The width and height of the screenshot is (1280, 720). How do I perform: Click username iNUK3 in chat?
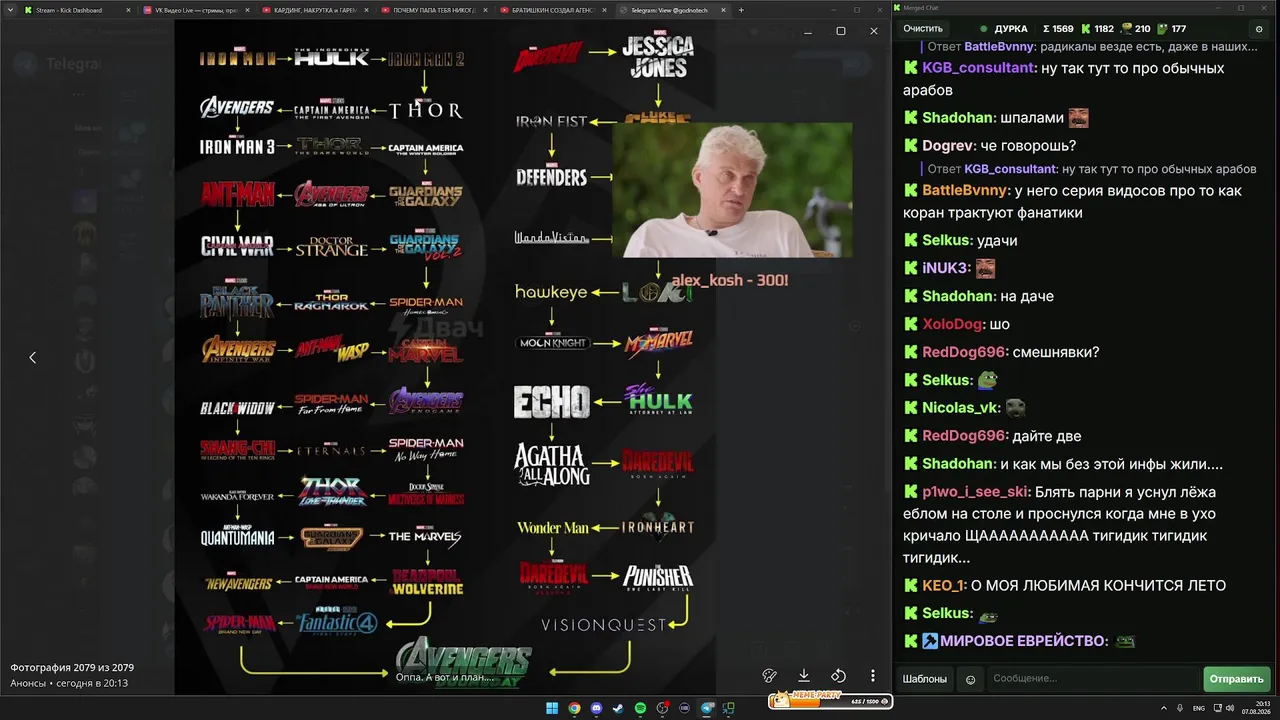click(x=945, y=268)
